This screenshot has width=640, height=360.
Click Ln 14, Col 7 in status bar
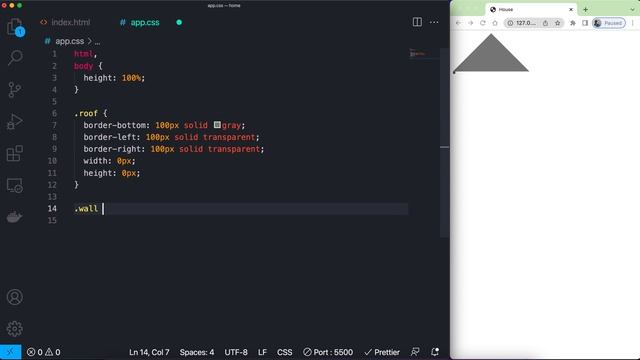(x=149, y=352)
